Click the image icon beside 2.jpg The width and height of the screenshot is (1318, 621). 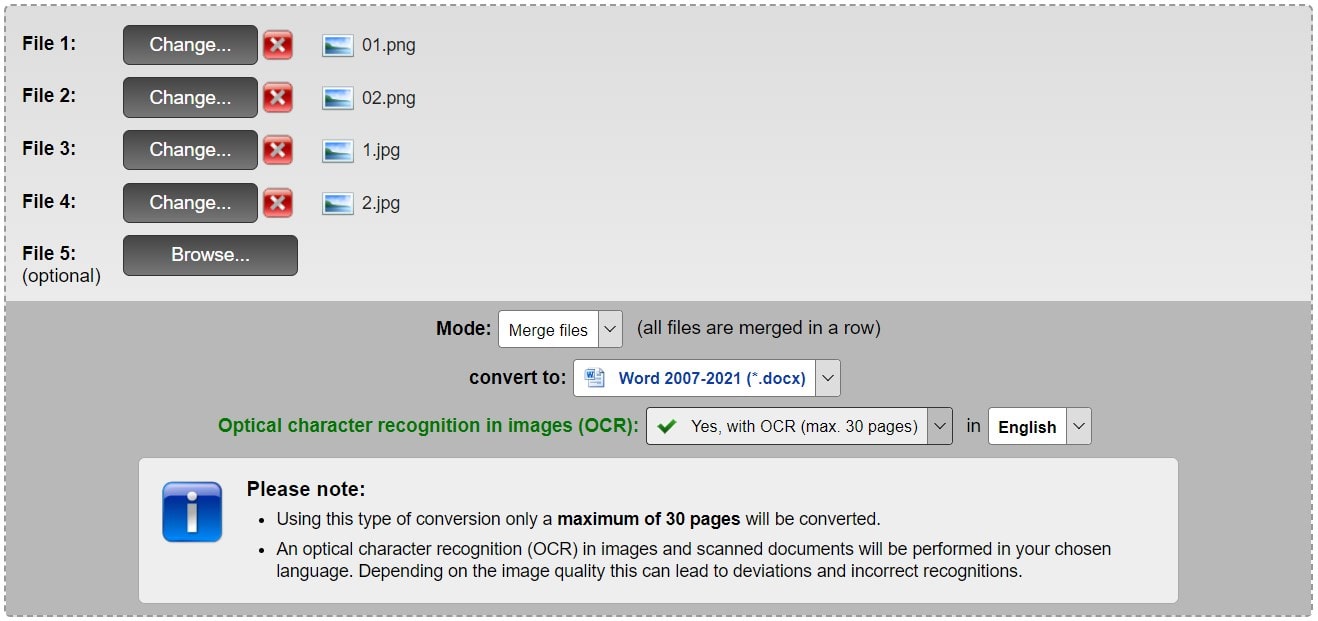338,203
